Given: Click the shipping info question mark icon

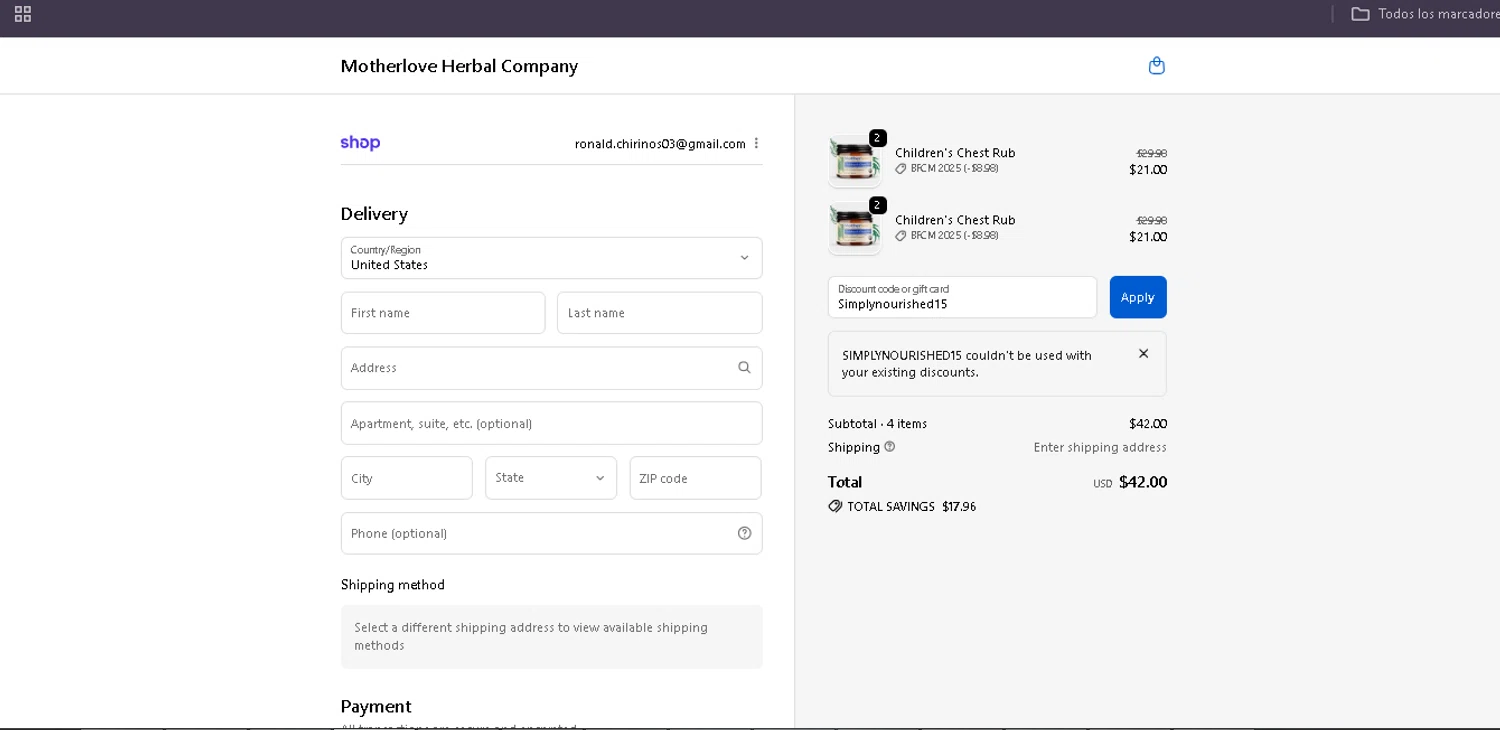Looking at the screenshot, I should 890,447.
